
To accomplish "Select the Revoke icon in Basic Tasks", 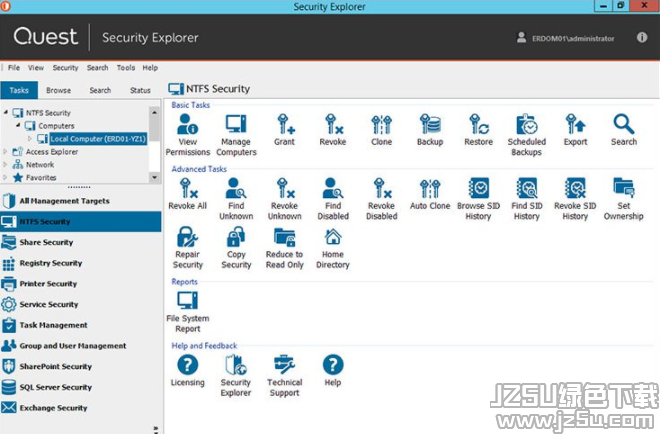I will (333, 130).
